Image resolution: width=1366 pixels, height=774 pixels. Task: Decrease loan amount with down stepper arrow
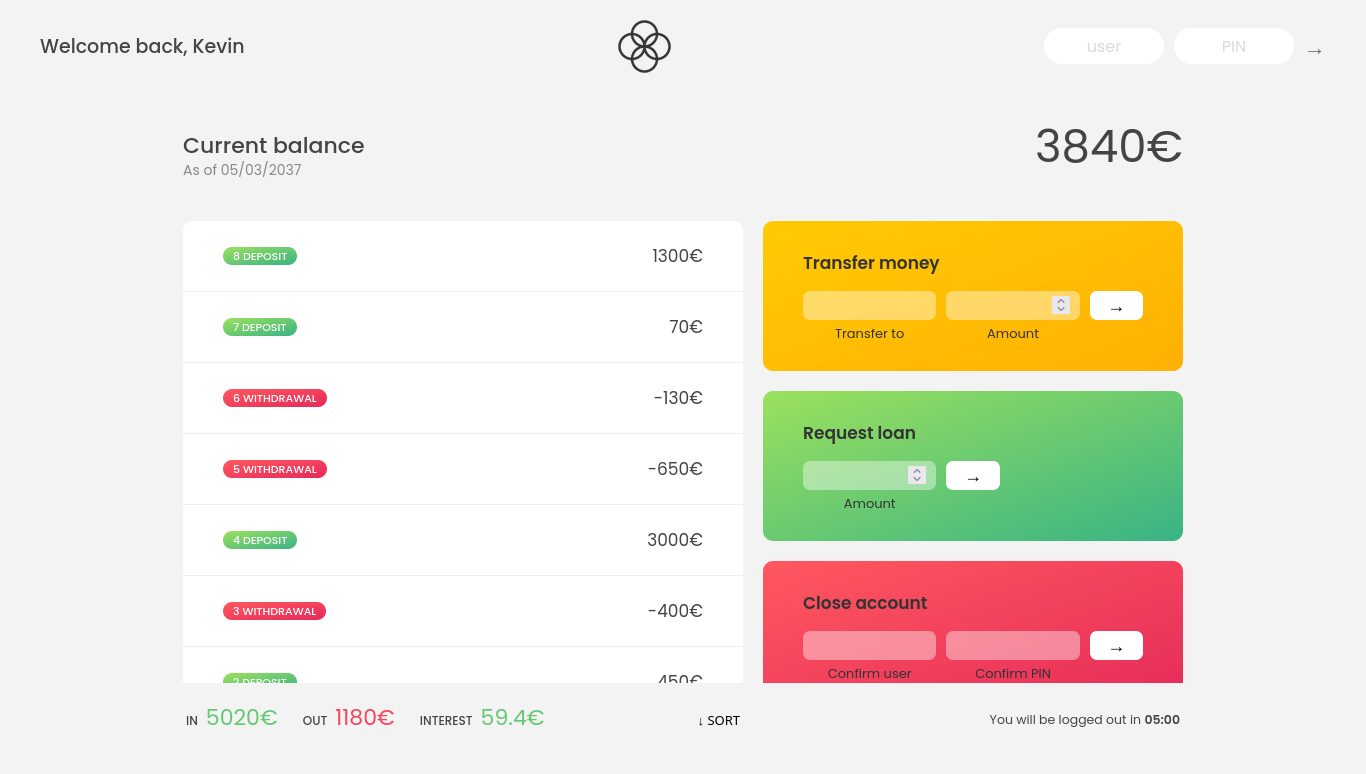(917, 480)
